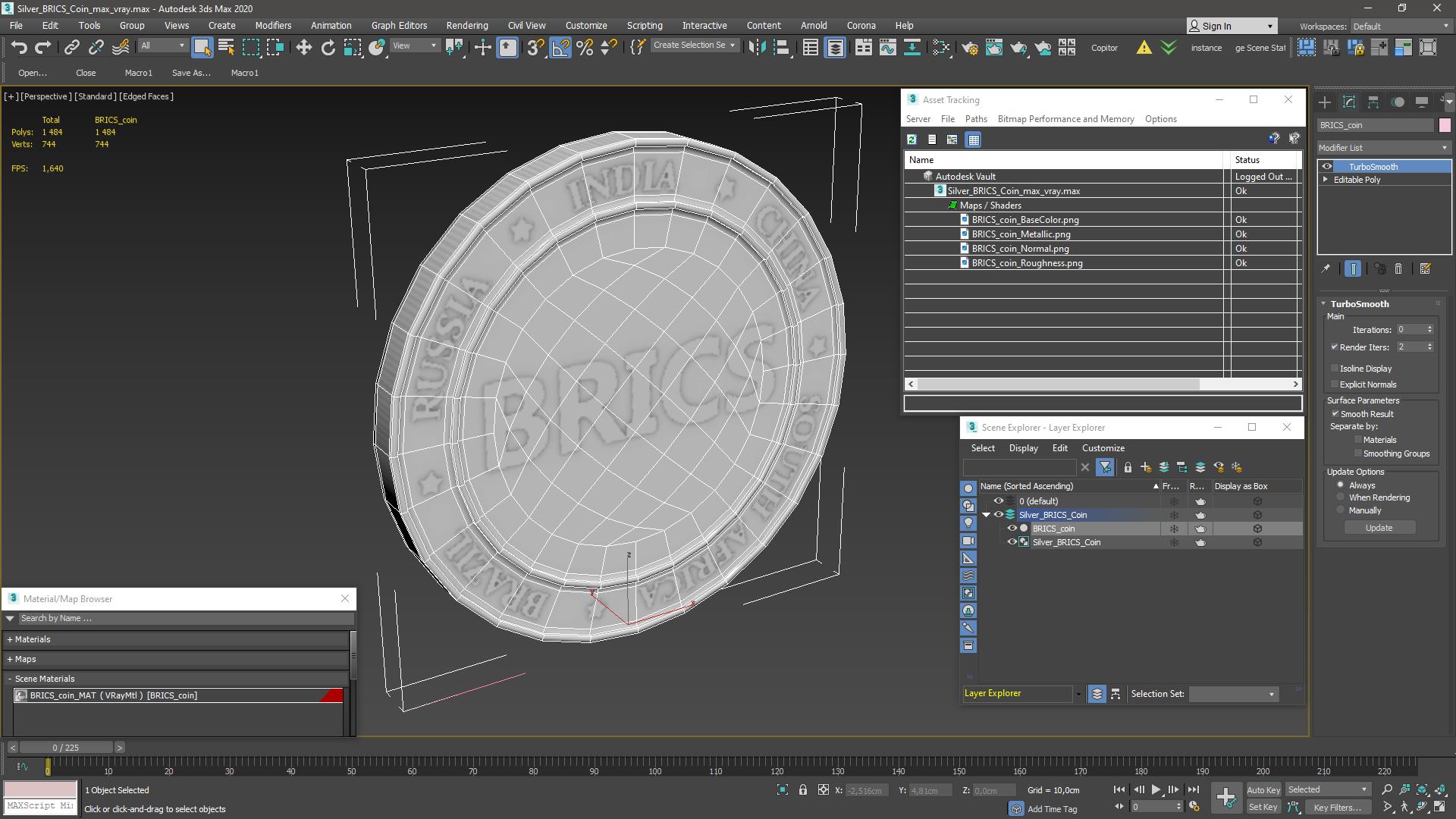
Task: Select the Always update option
Action: (x=1341, y=485)
